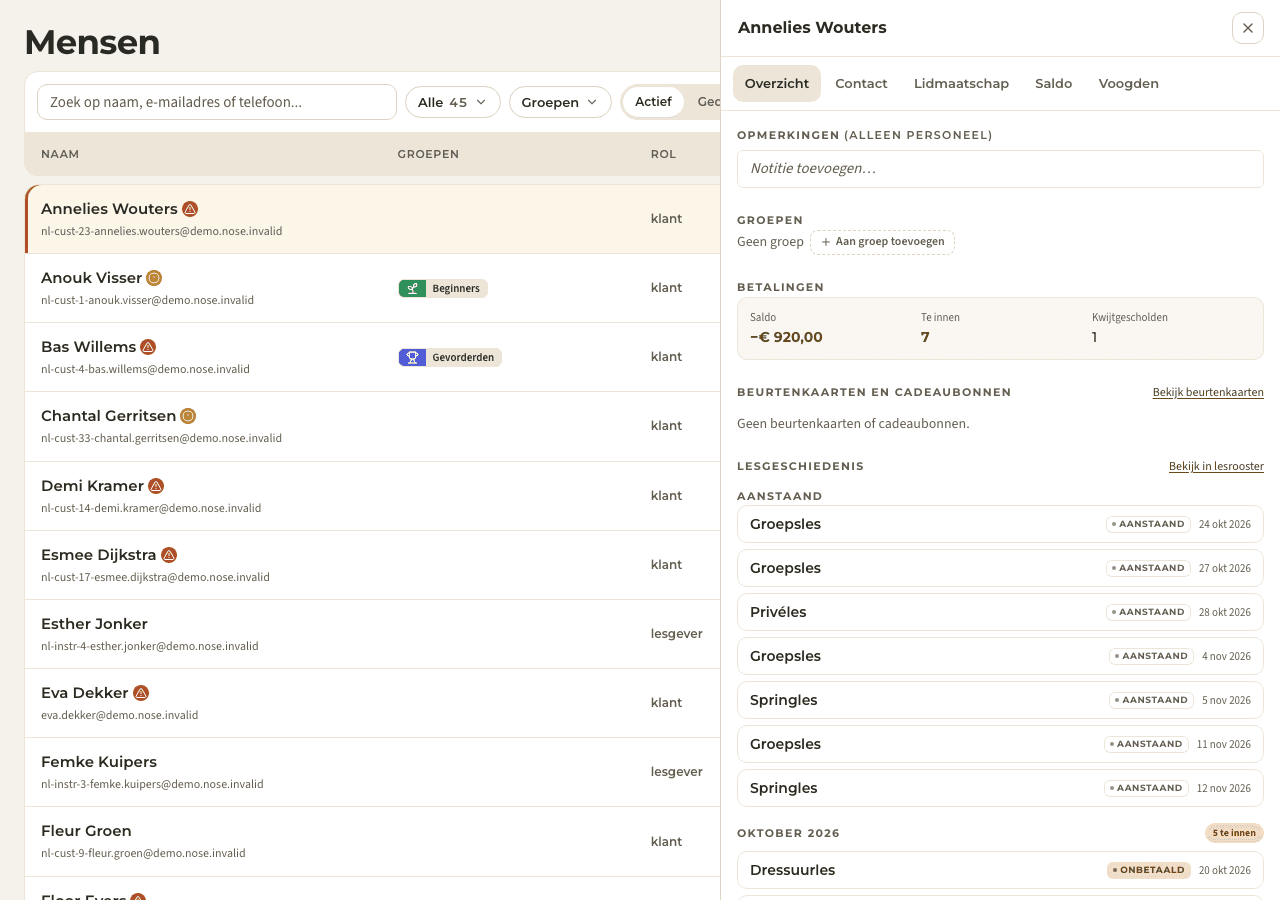Screen dimensions: 1280x900
Task: Open the Privéles lesson dated 28 okt 2026
Action: point(1000,612)
